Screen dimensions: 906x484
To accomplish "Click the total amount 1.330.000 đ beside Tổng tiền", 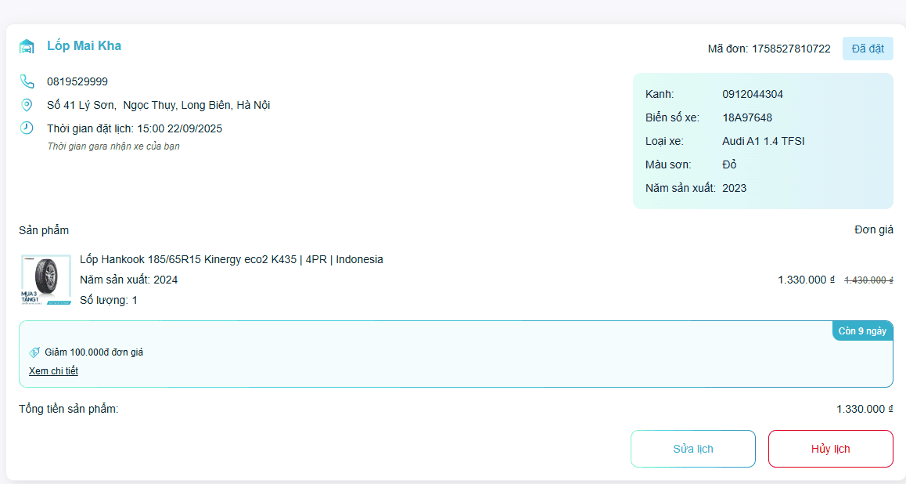I will pyautogui.click(x=864, y=409).
